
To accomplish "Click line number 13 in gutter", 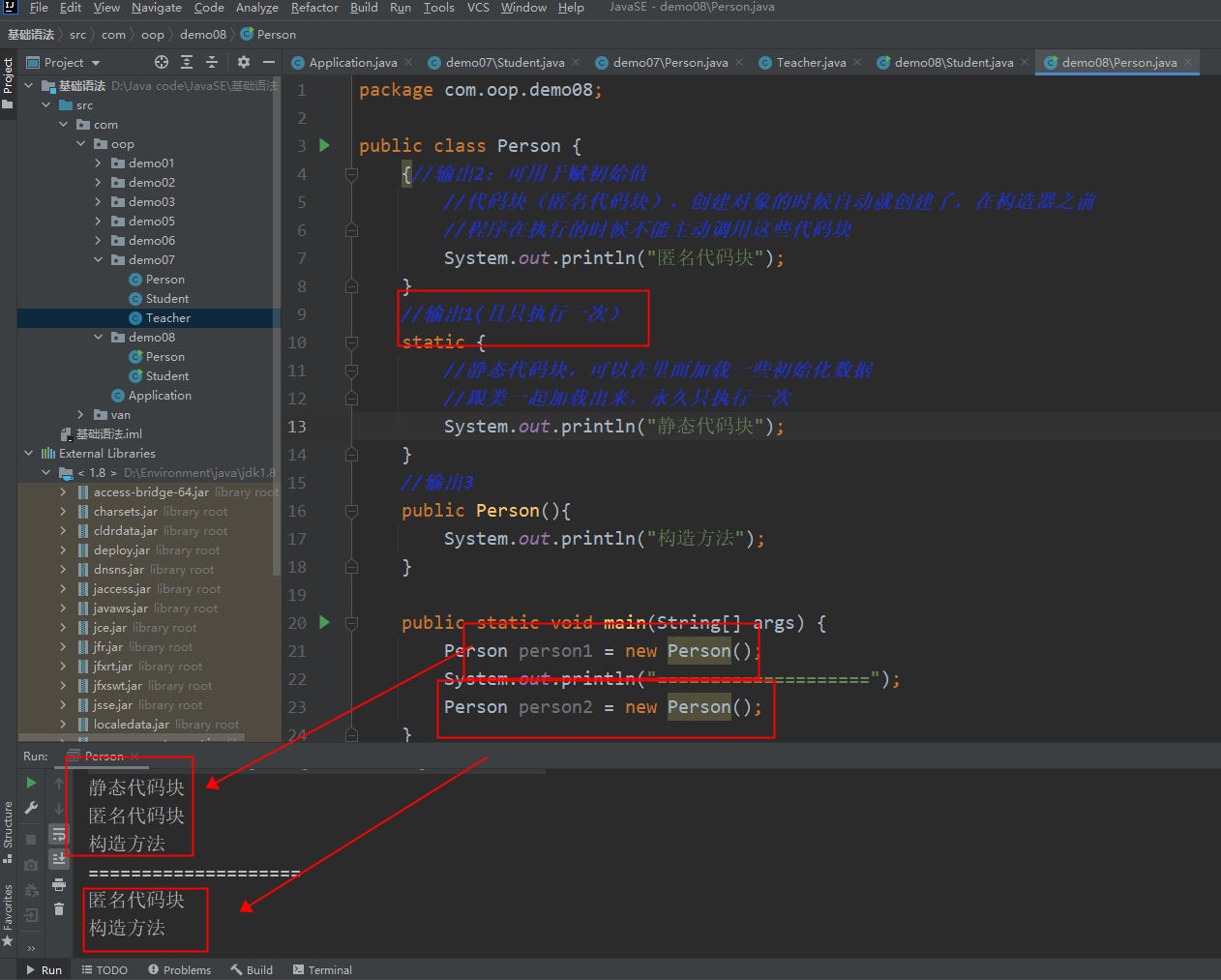I will pos(297,427).
